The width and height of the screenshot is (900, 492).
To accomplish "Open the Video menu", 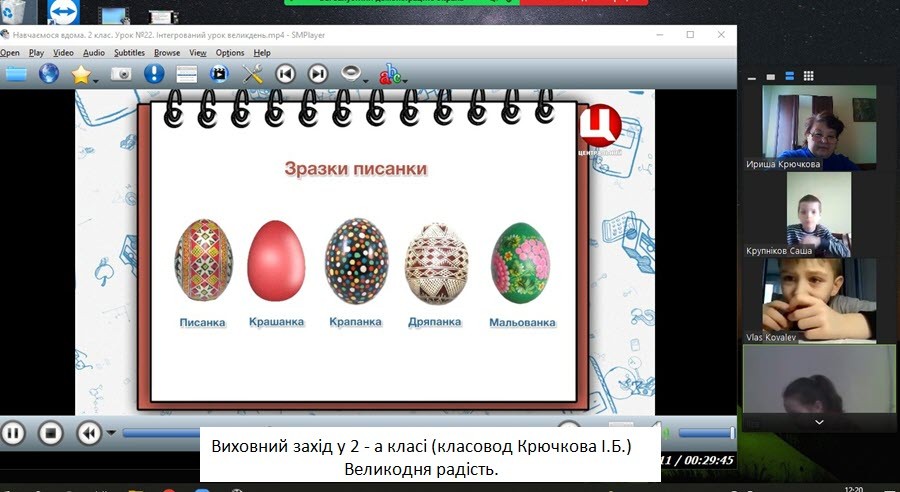I will 64,52.
